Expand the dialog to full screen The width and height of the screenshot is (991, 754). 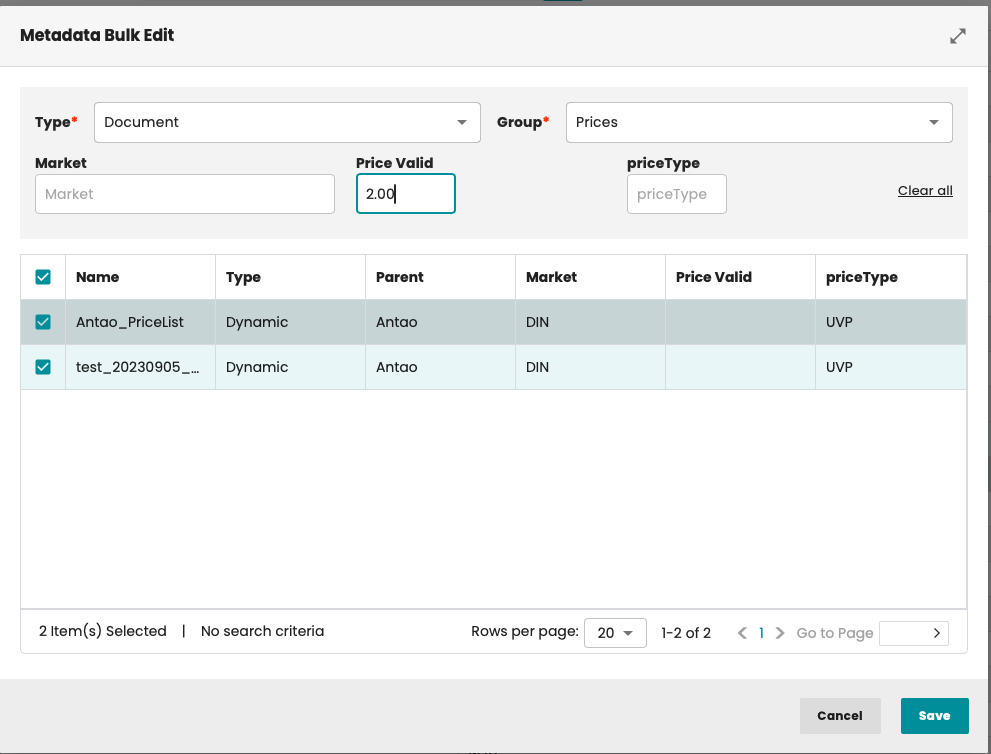tap(957, 36)
